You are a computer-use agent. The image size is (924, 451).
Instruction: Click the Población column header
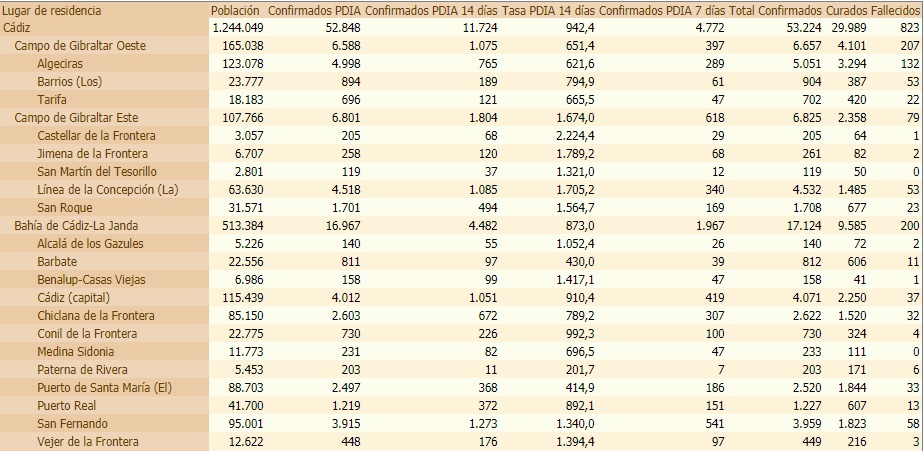[236, 10]
